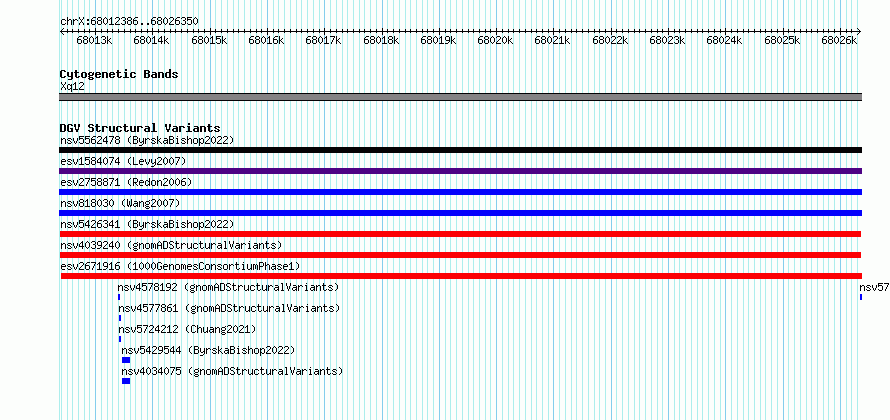Click the 68026k ruler mark

tap(839, 40)
